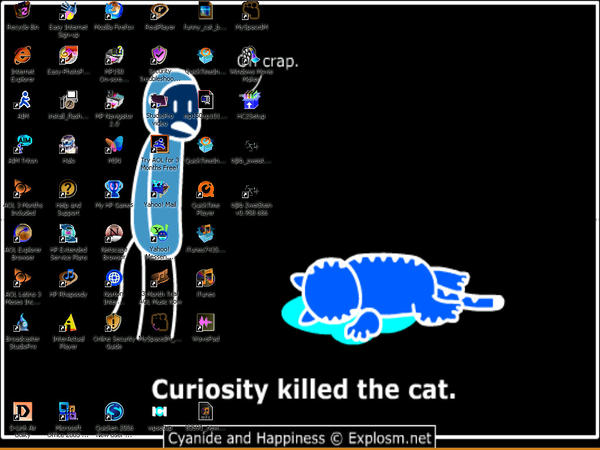Open the HP1180 On-screen guide icon

(x=114, y=55)
